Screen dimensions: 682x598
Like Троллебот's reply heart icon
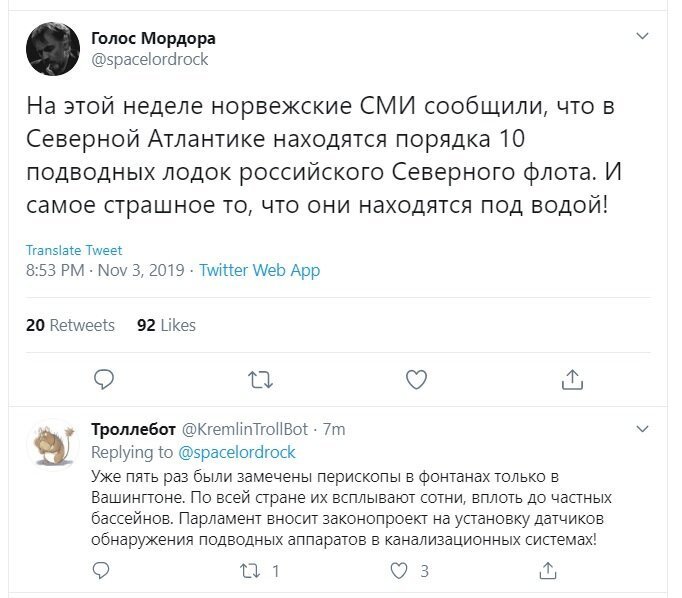[x=399, y=571]
